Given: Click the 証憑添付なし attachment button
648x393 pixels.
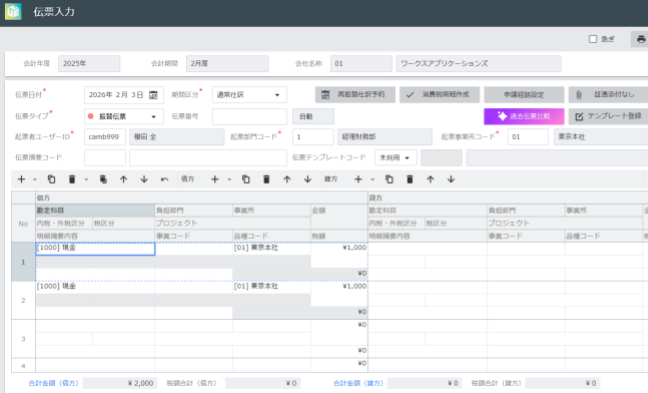Looking at the screenshot, I should click(x=608, y=95).
